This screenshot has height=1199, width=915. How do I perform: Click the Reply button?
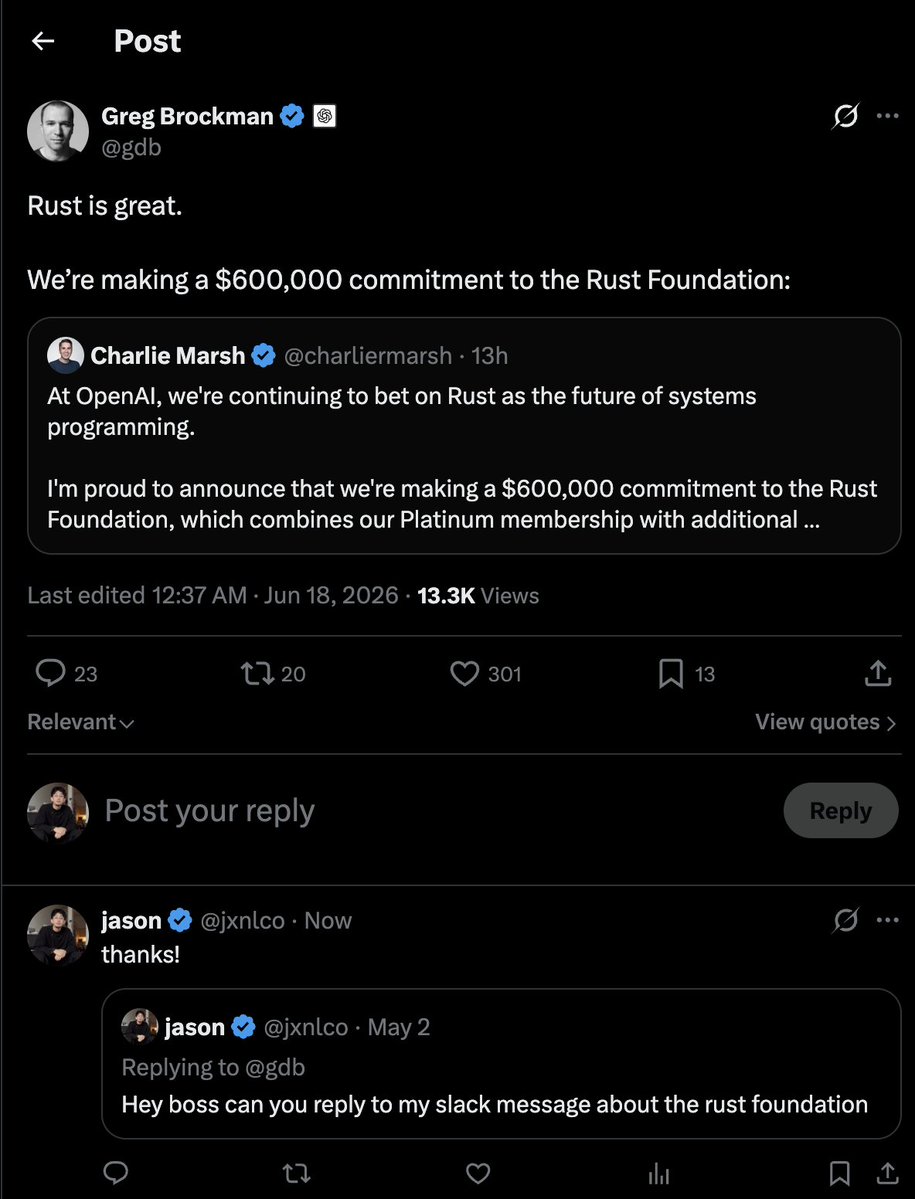tap(841, 811)
